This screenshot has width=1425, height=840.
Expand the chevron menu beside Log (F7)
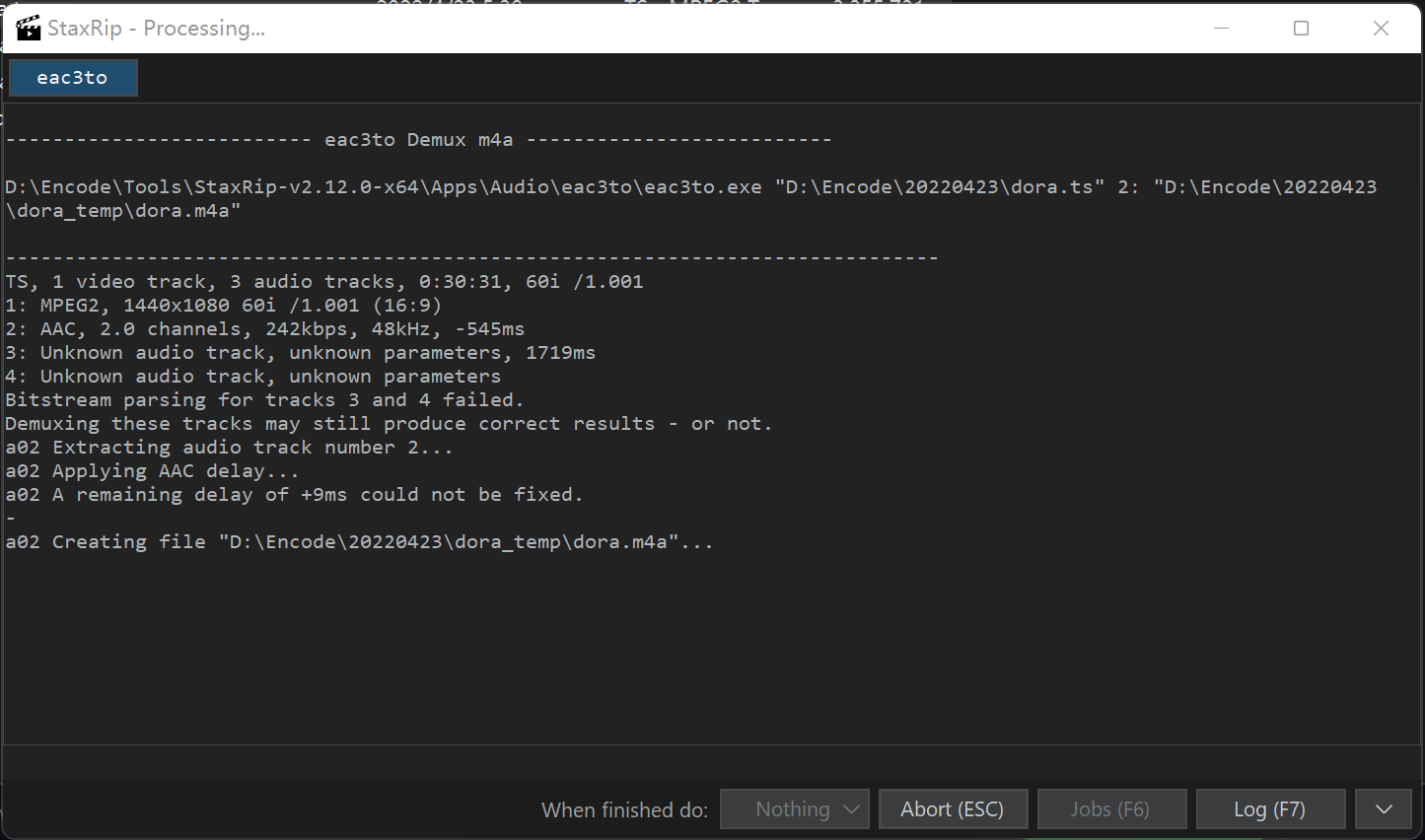coord(1383,808)
